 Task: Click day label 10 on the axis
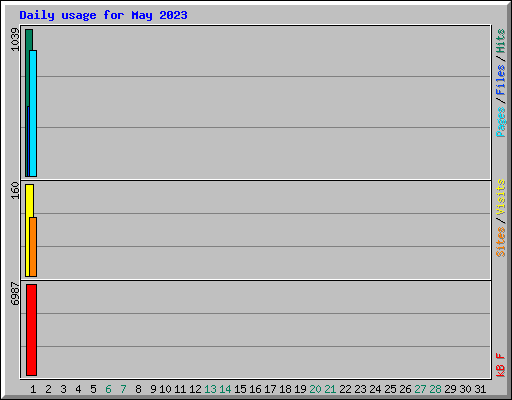165,389
